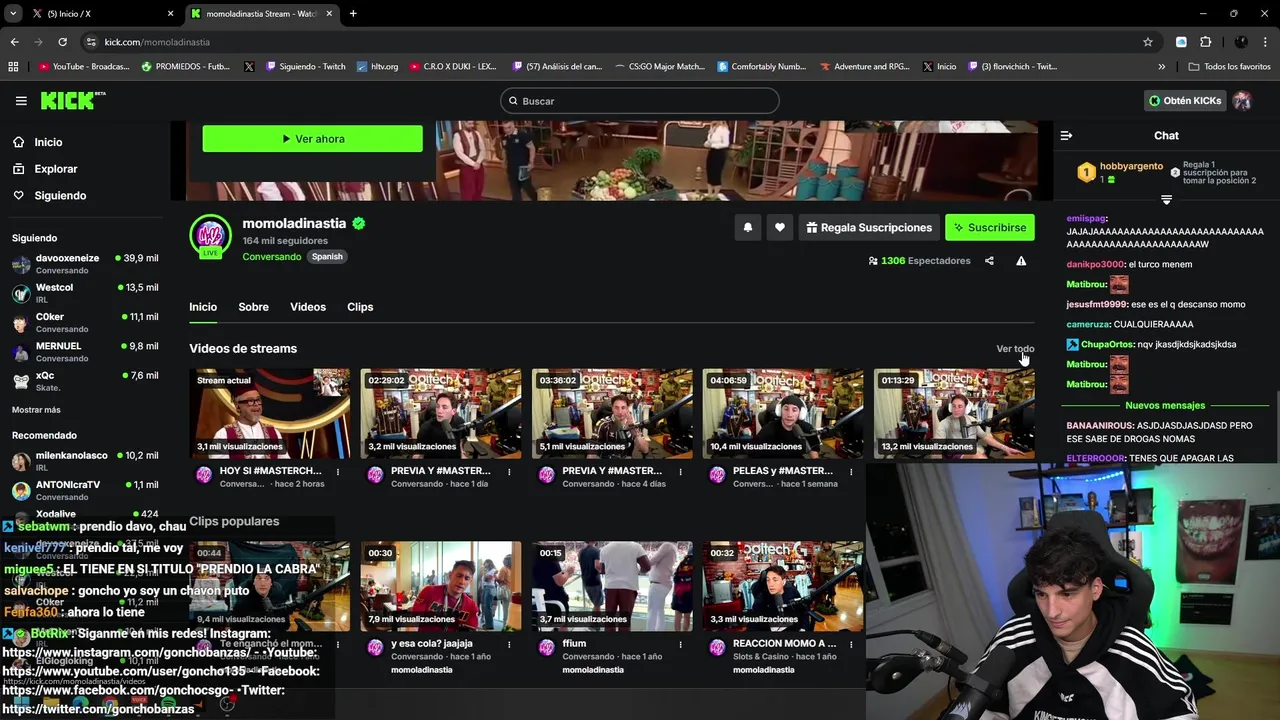This screenshot has height=720, width=1280.
Task: Open the Stream actual video thumbnail
Action: [269, 413]
